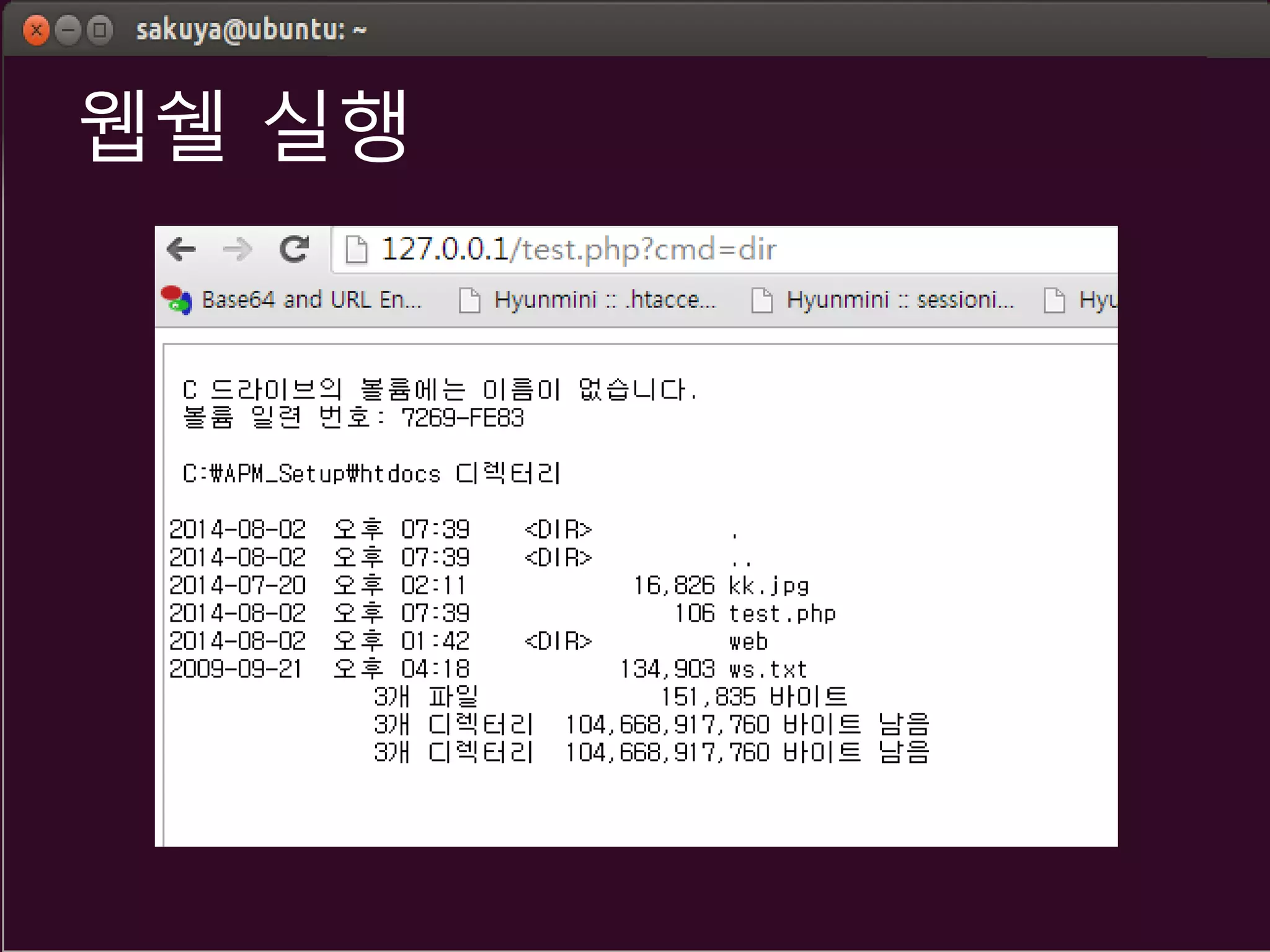Click the ws.txt file name
Viewport: 1270px width, 952px height.
coord(768,670)
